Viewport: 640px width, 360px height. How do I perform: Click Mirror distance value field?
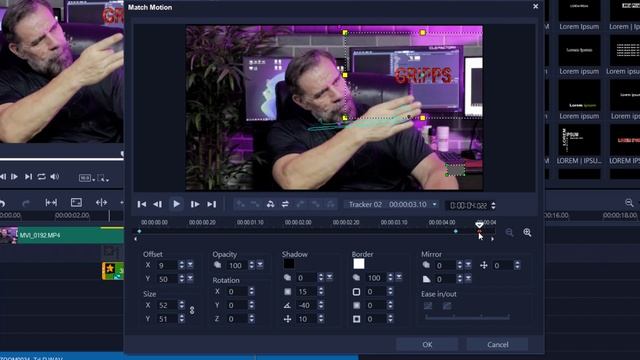[503, 266]
